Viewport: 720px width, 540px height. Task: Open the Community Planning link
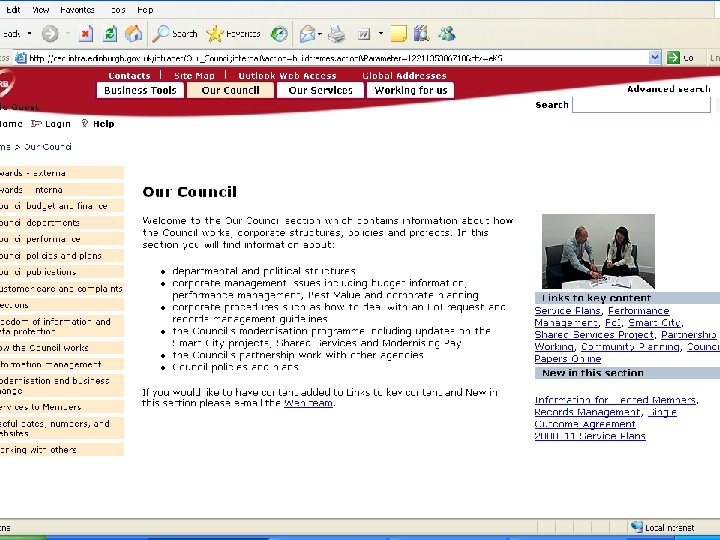630,347
